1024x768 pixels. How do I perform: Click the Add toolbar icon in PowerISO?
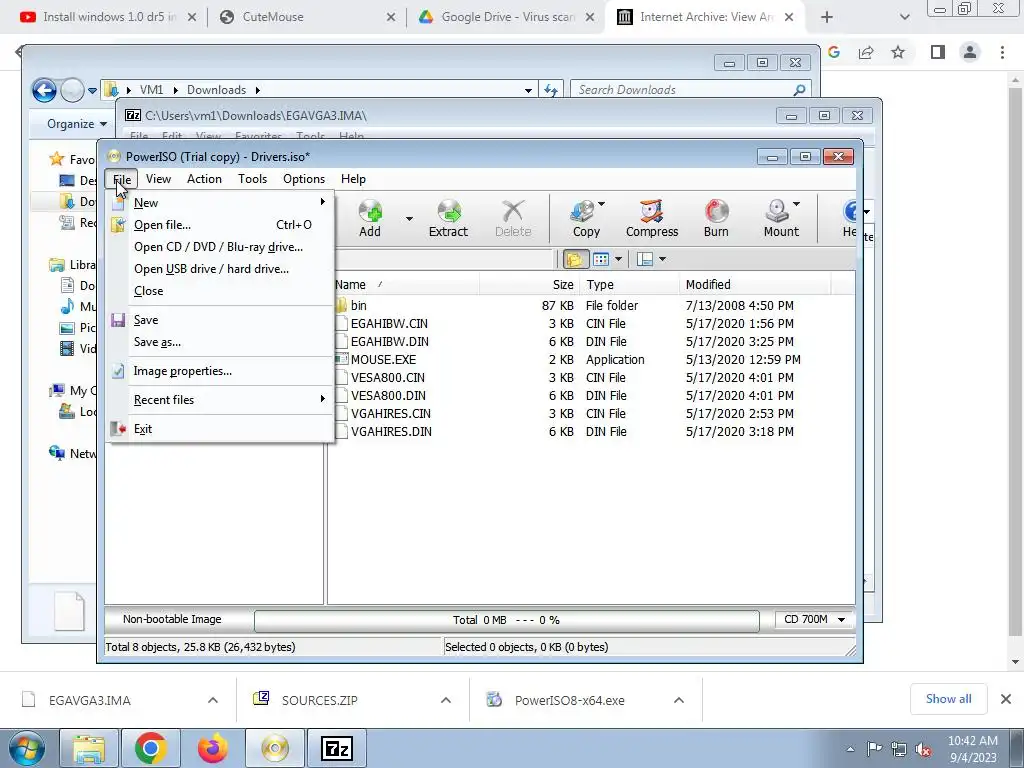370,219
